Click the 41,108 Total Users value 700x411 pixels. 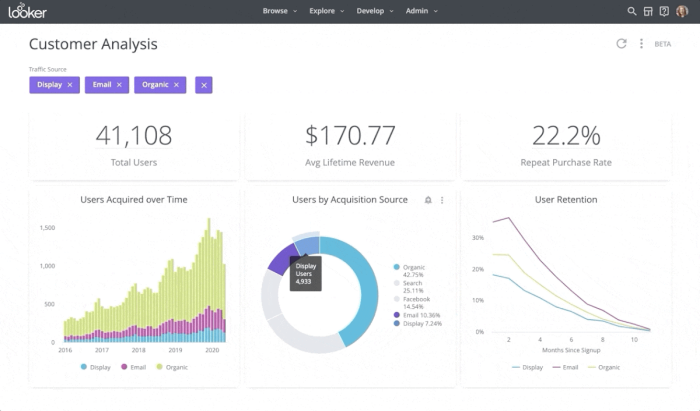click(x=133, y=136)
